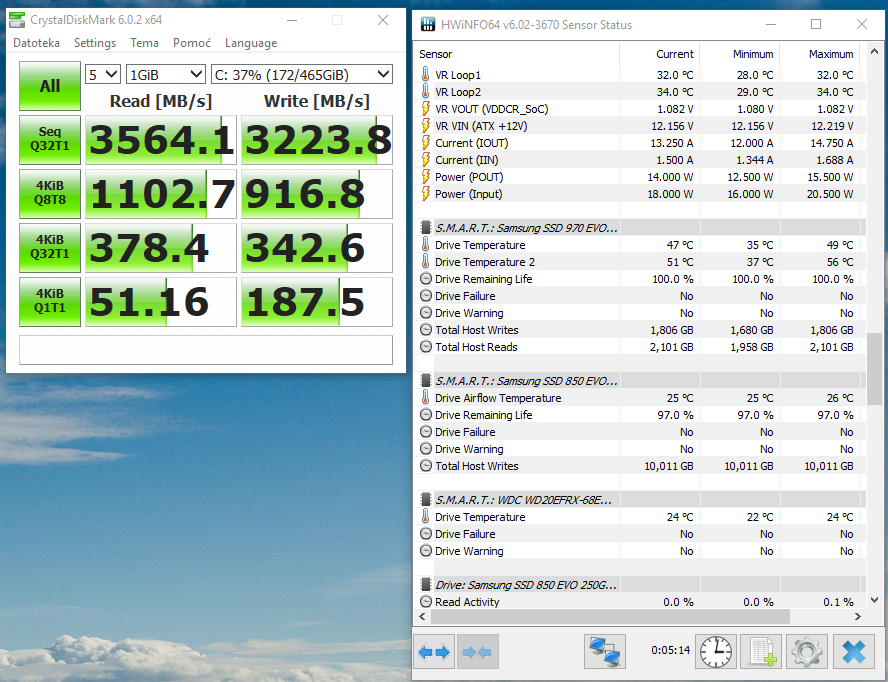Expand the 1GiB test size dropdown
The height and width of the screenshot is (682, 888).
[165, 74]
